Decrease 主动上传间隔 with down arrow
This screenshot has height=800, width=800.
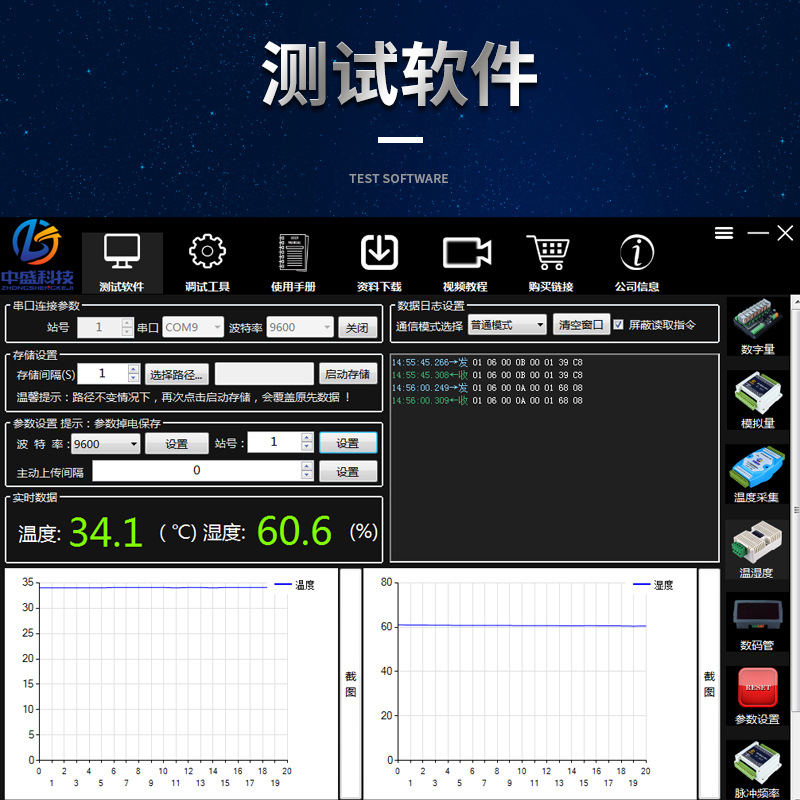pos(307,476)
